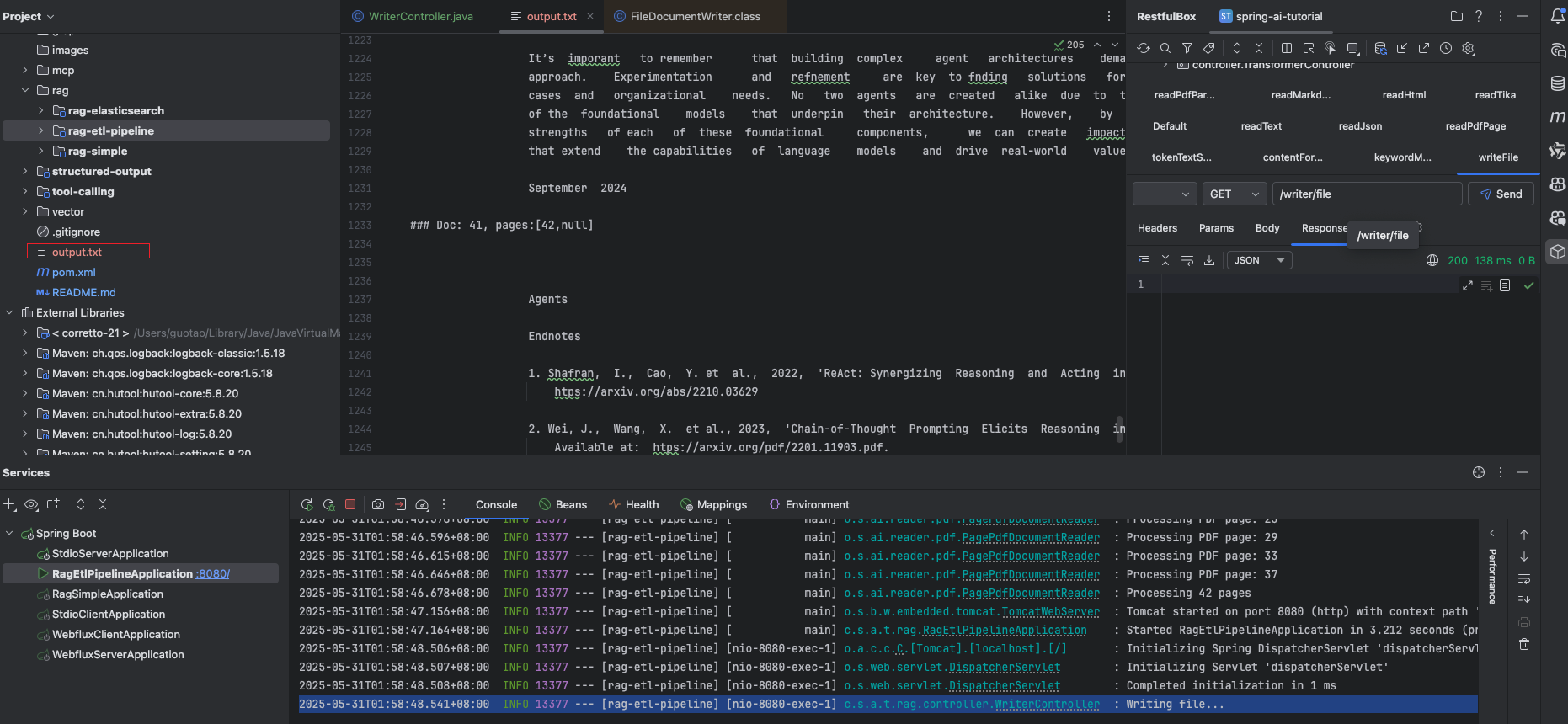
Task: Clear console with trash icon
Action: pos(1524,644)
